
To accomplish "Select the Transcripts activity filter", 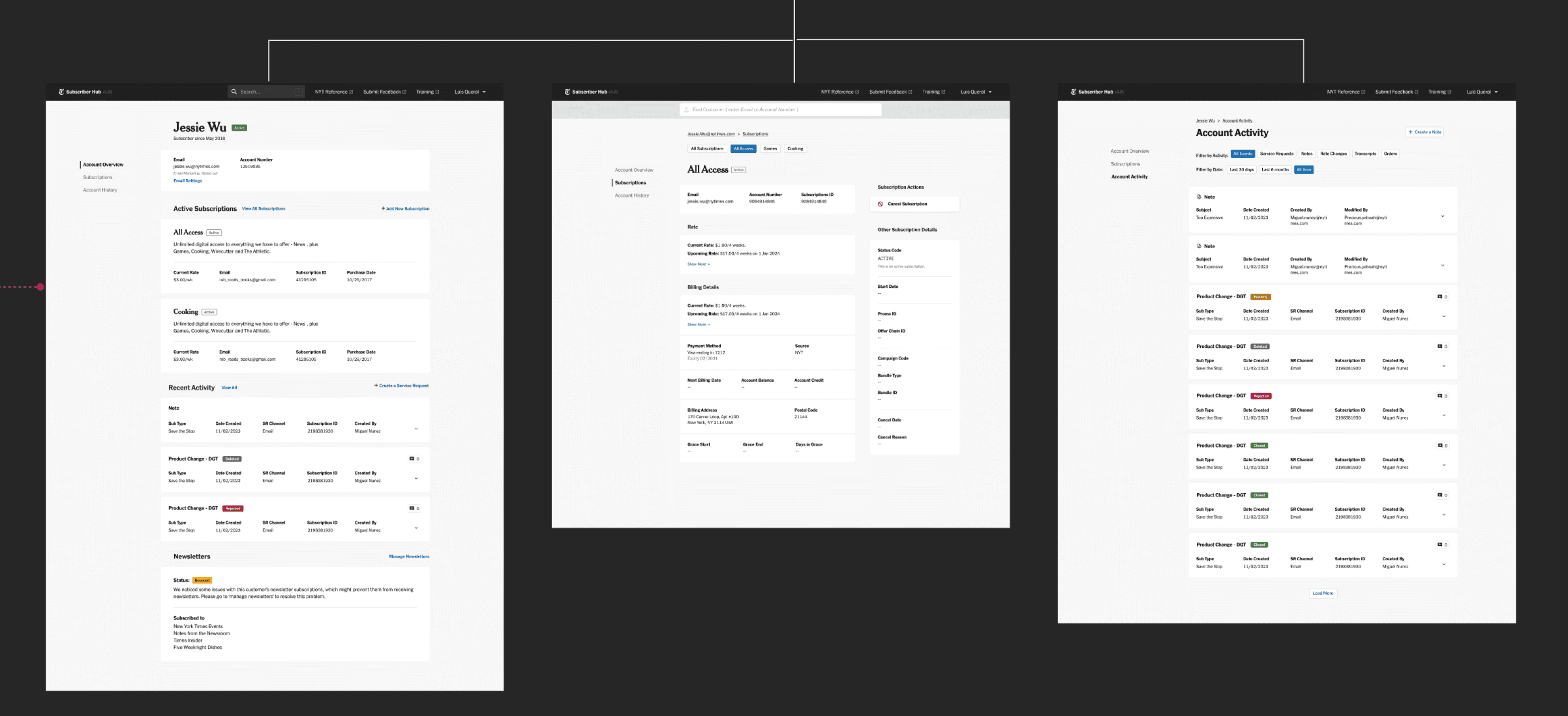I will click(1364, 154).
